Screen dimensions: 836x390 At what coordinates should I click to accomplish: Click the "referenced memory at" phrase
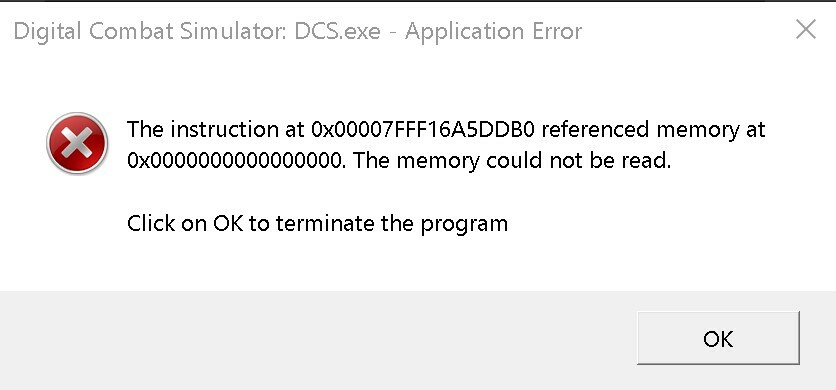653,130
